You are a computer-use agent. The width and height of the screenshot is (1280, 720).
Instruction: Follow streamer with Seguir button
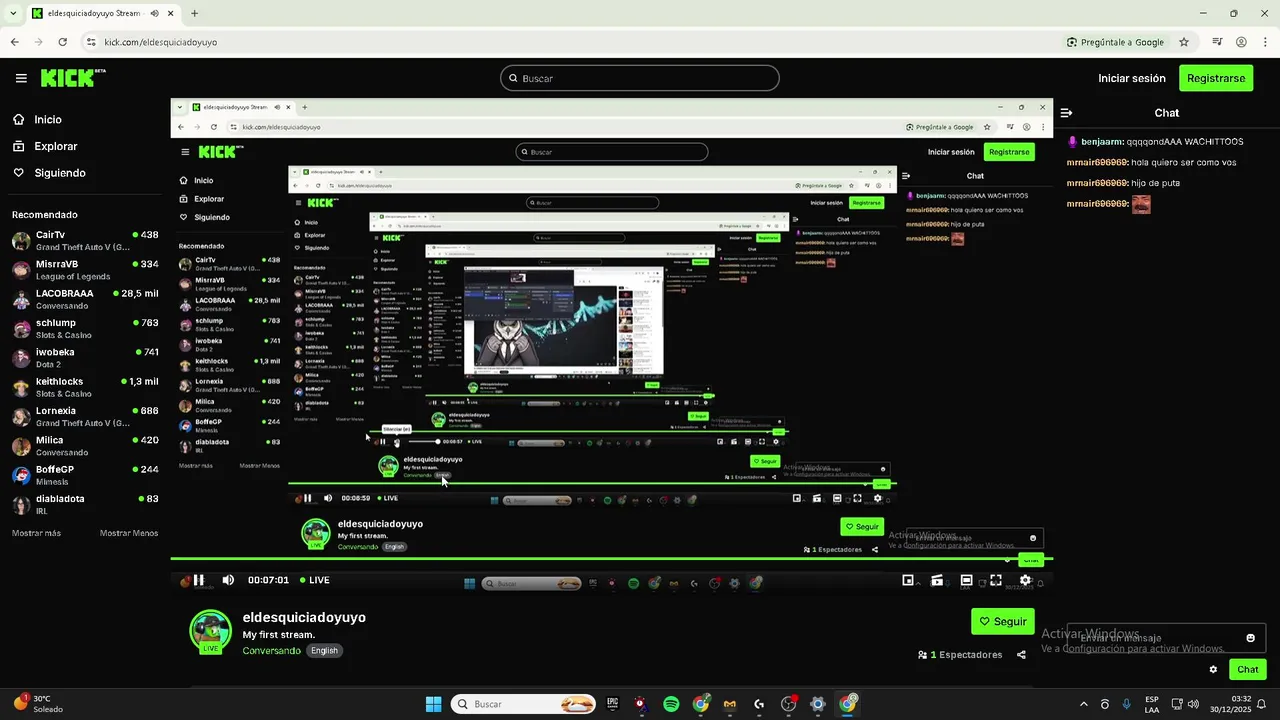click(x=1003, y=621)
